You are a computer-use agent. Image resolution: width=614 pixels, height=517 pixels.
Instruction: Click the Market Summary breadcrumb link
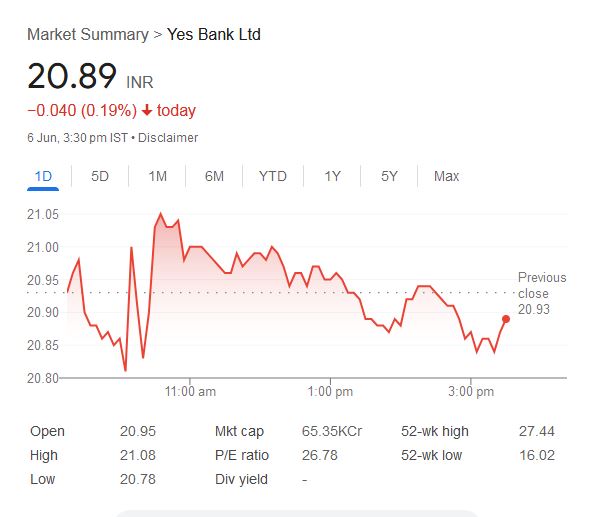pos(87,35)
